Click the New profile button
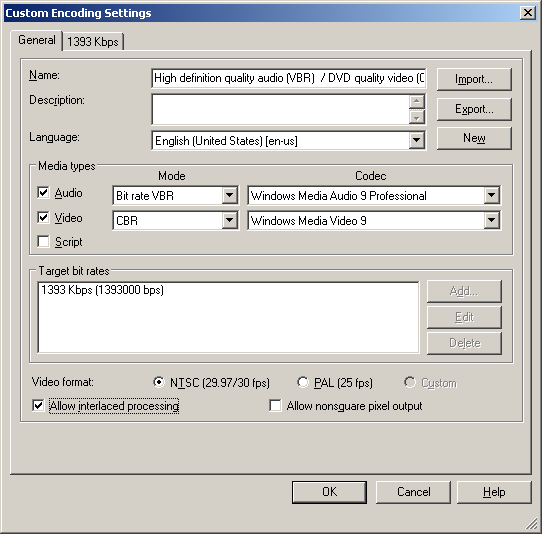 (x=474, y=138)
